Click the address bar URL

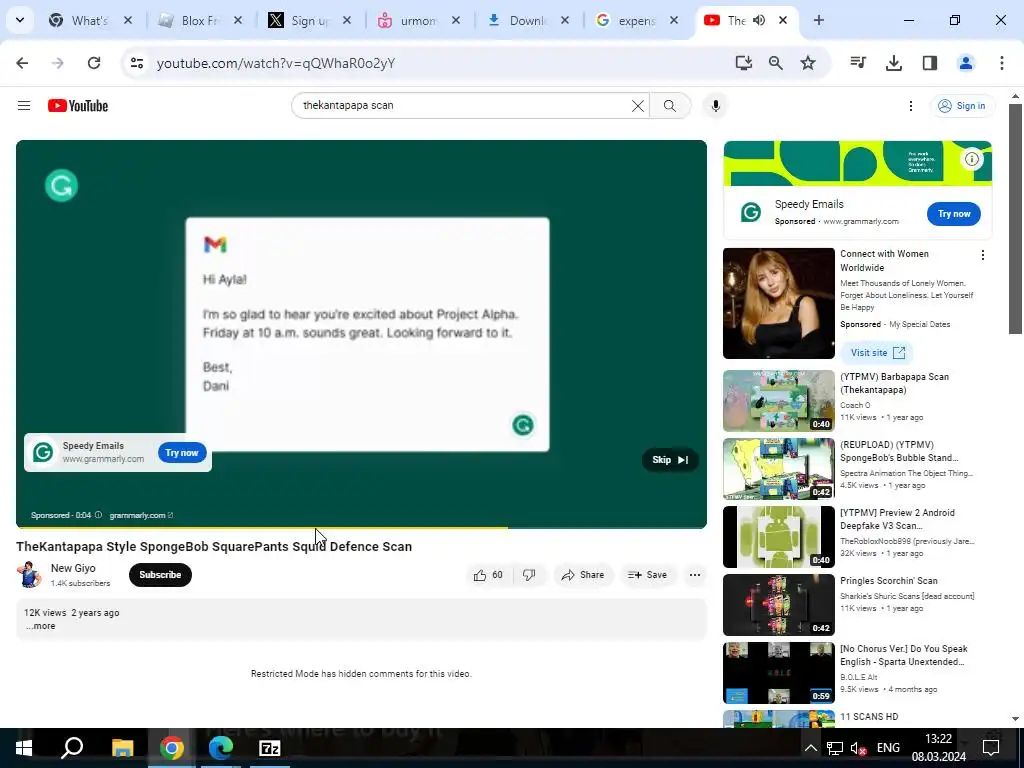[276, 63]
